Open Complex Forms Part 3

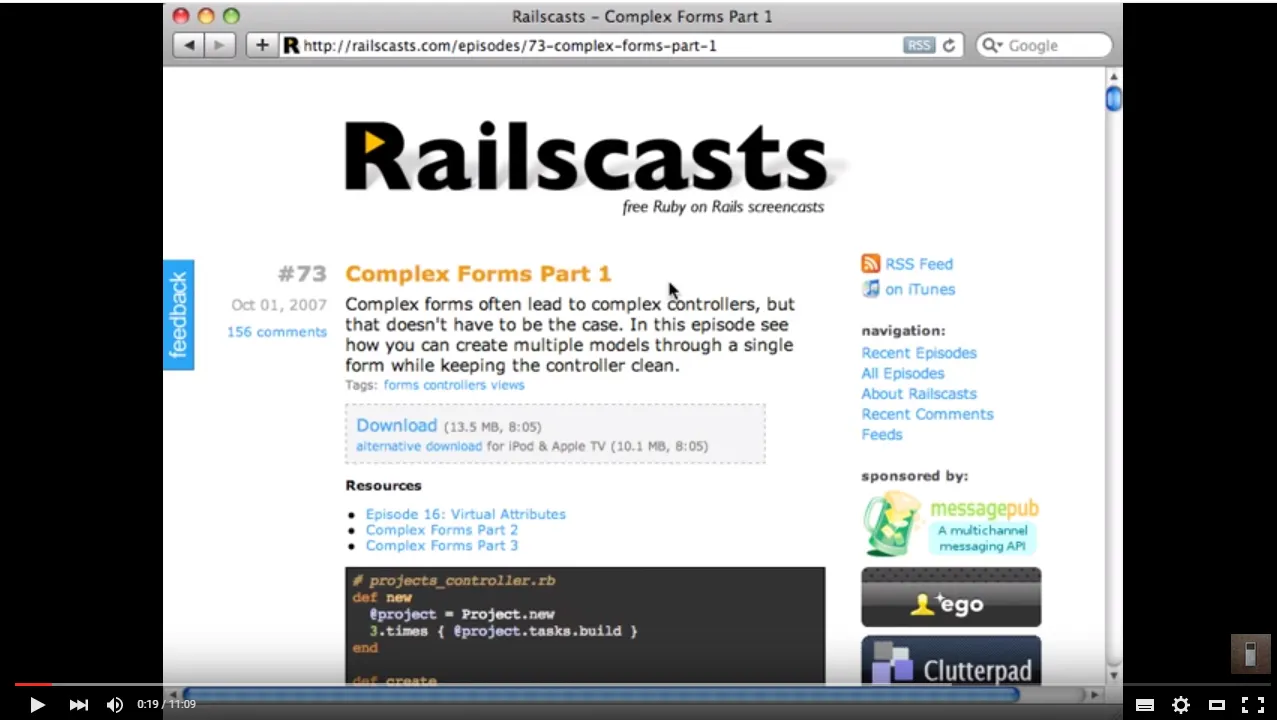point(442,546)
